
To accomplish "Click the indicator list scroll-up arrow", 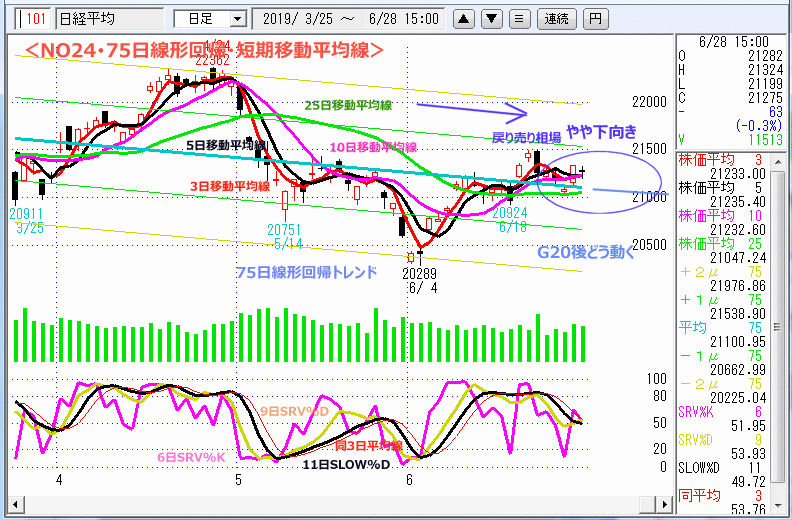I will tap(783, 158).
